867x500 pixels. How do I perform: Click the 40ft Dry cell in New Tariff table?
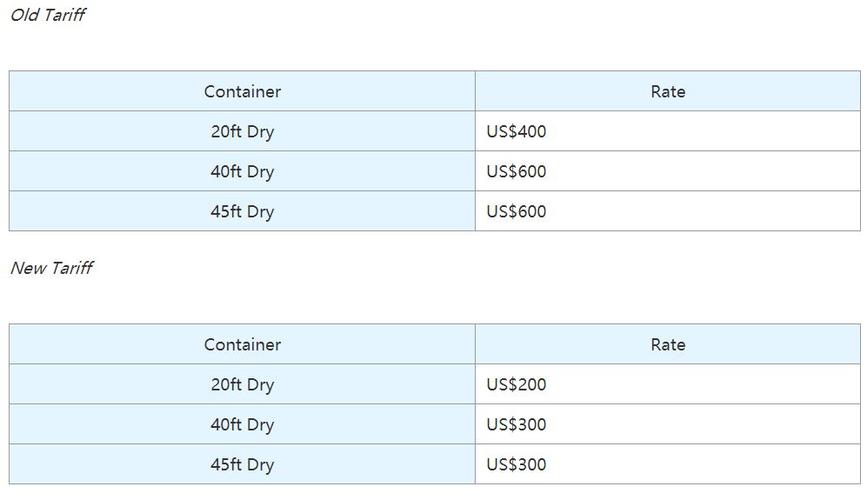tap(242, 424)
